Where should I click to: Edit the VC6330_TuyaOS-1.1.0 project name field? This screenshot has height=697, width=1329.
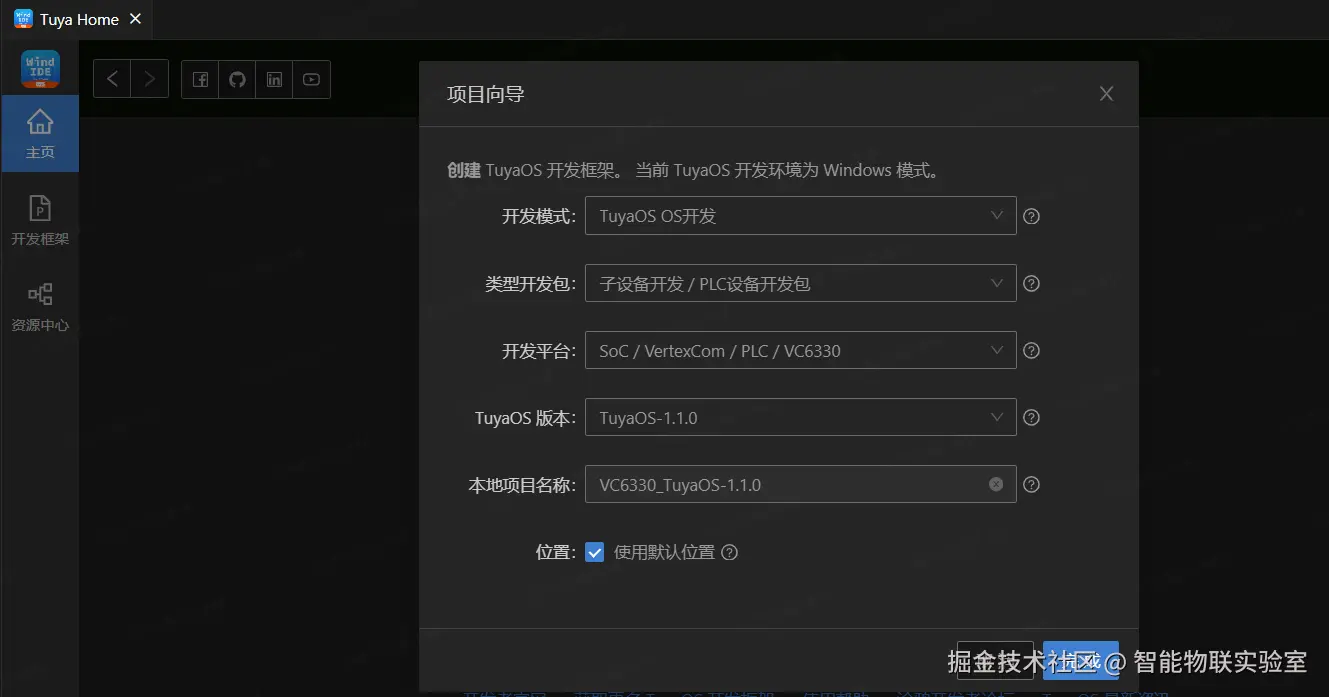tap(801, 484)
